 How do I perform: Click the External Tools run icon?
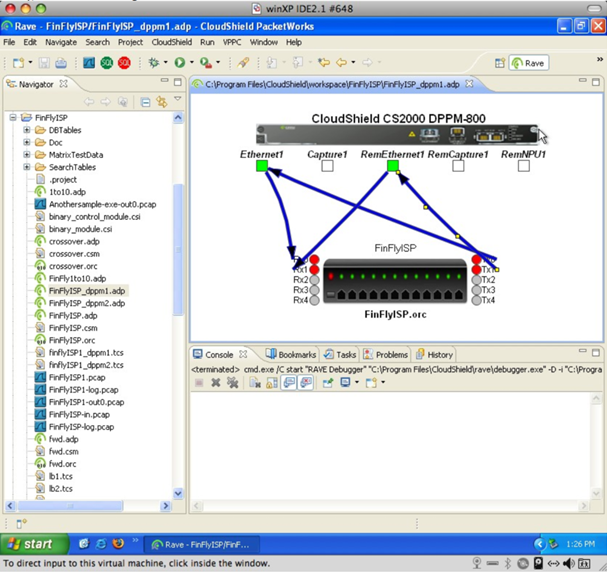pyautogui.click(x=206, y=62)
